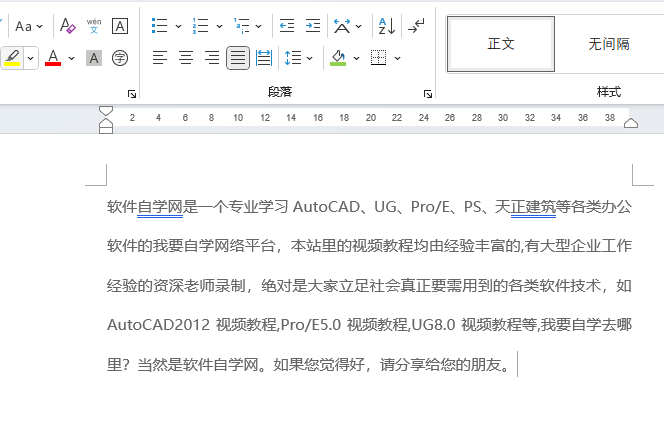Apply red font color
664x427 pixels.
(x=53, y=58)
